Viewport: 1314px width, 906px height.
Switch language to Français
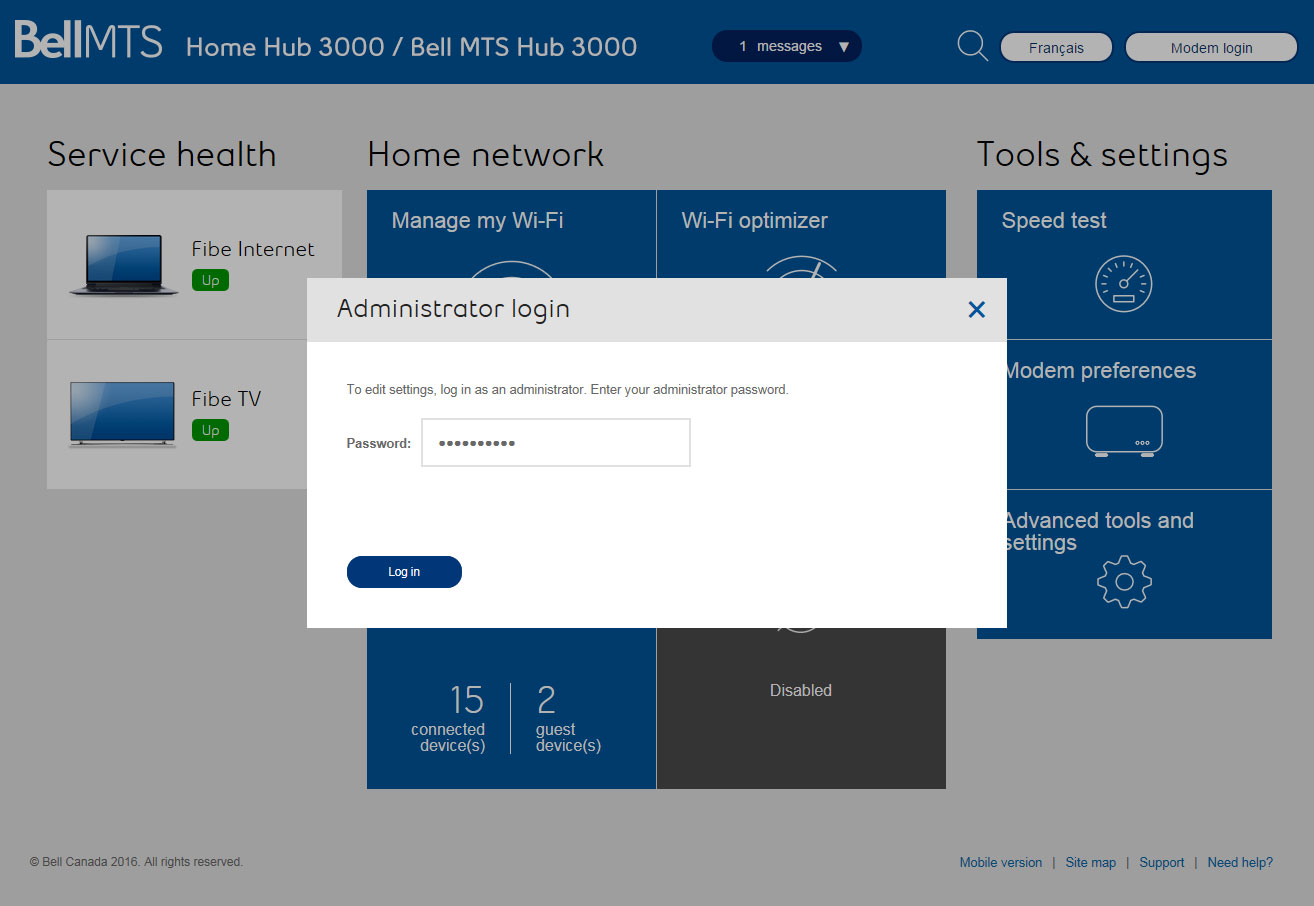click(x=1056, y=48)
